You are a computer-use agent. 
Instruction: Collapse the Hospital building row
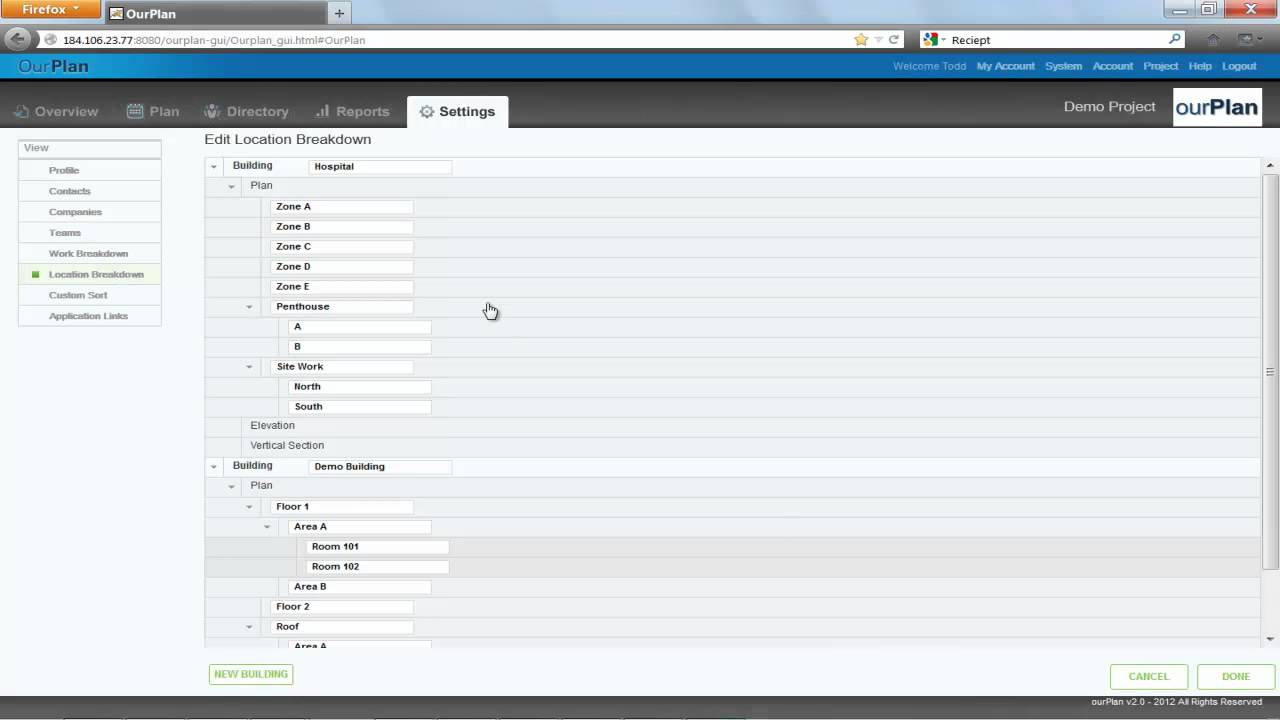(213, 167)
